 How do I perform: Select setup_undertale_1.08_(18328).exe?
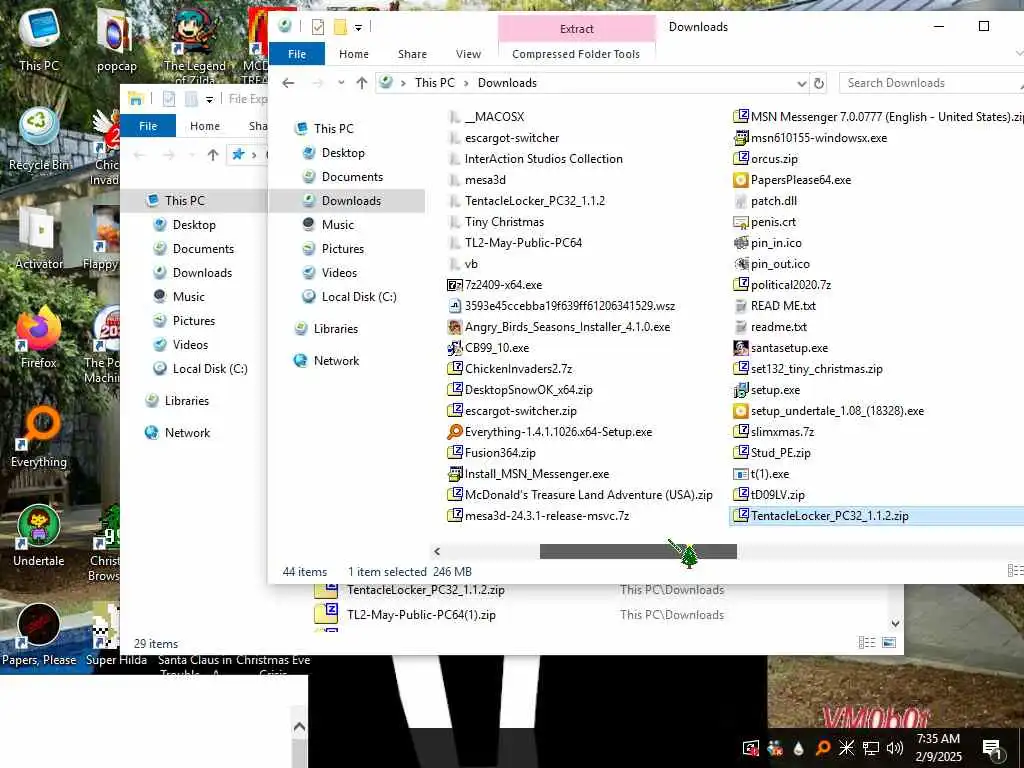coord(829,411)
